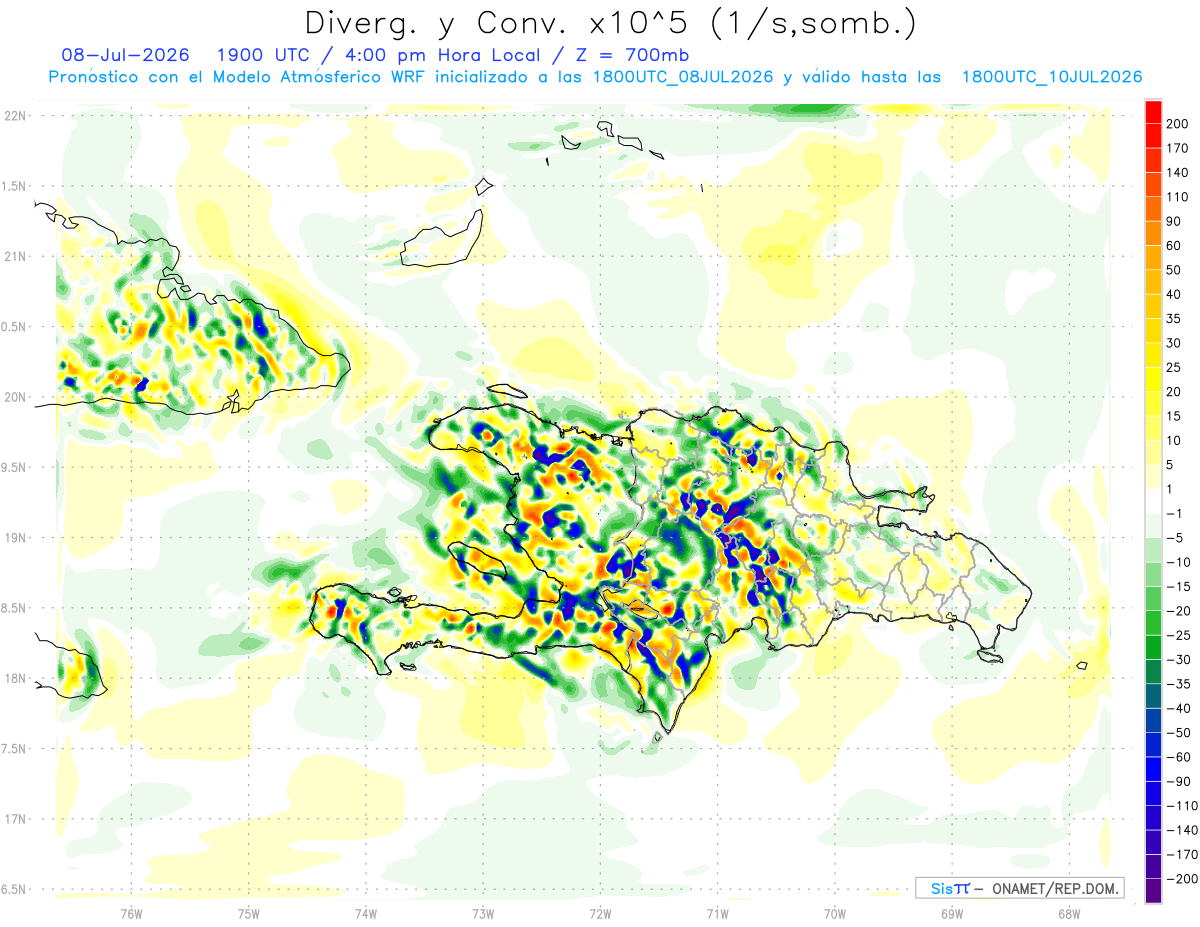The height and width of the screenshot is (927, 1200).
Task: Click the colorbar swatch between 60 and 50
Action: [x=1153, y=257]
